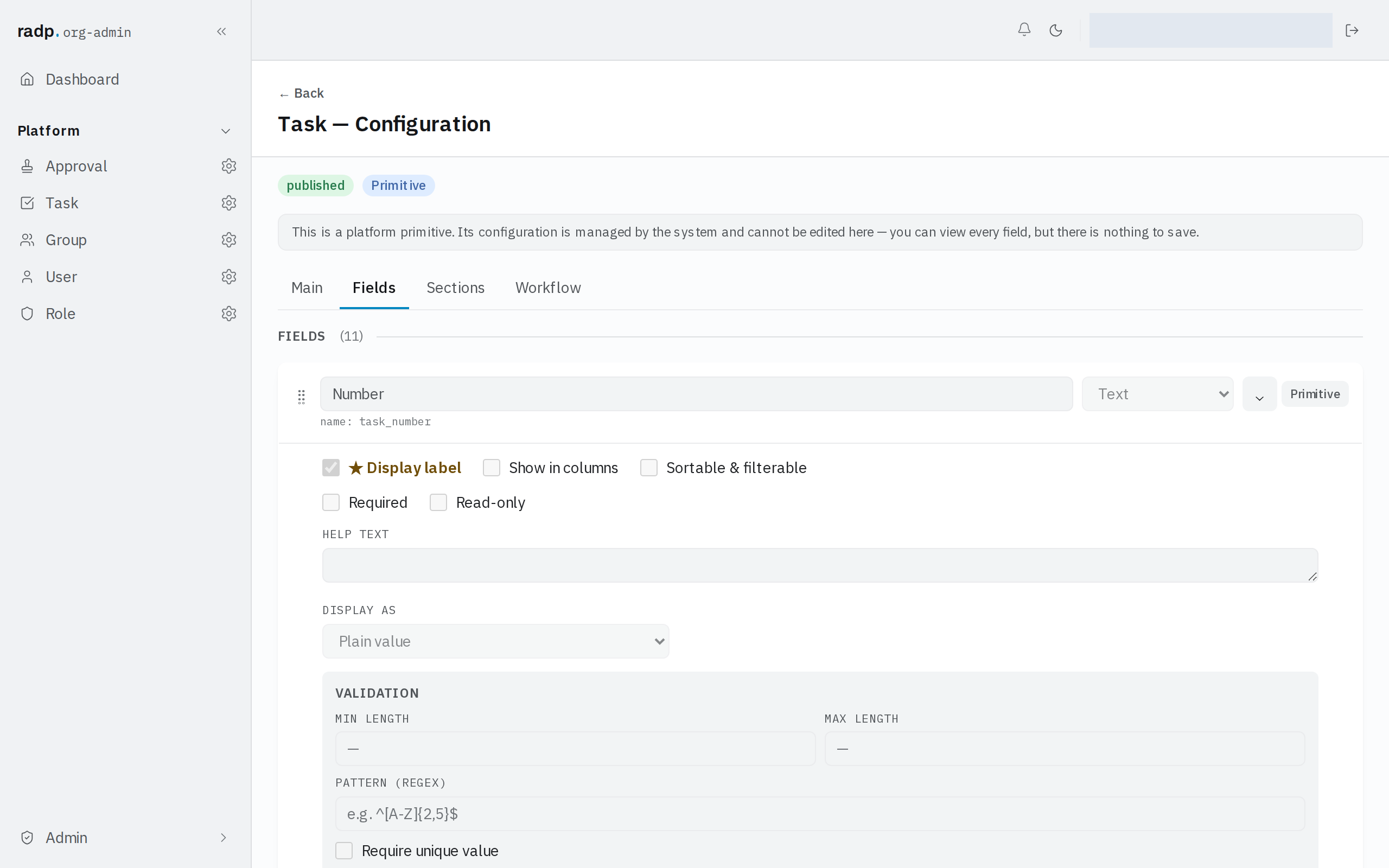
Task: Open Task configuration gear icon
Action: click(x=229, y=203)
